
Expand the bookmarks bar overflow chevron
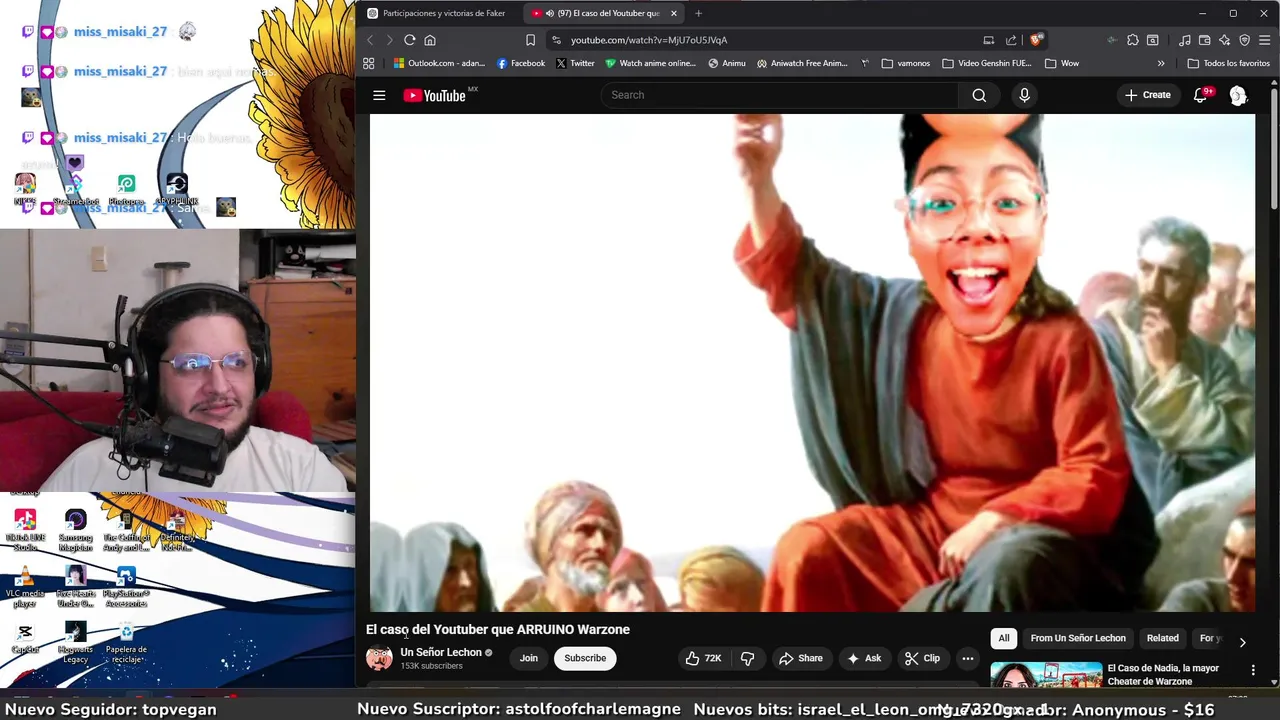(1161, 63)
